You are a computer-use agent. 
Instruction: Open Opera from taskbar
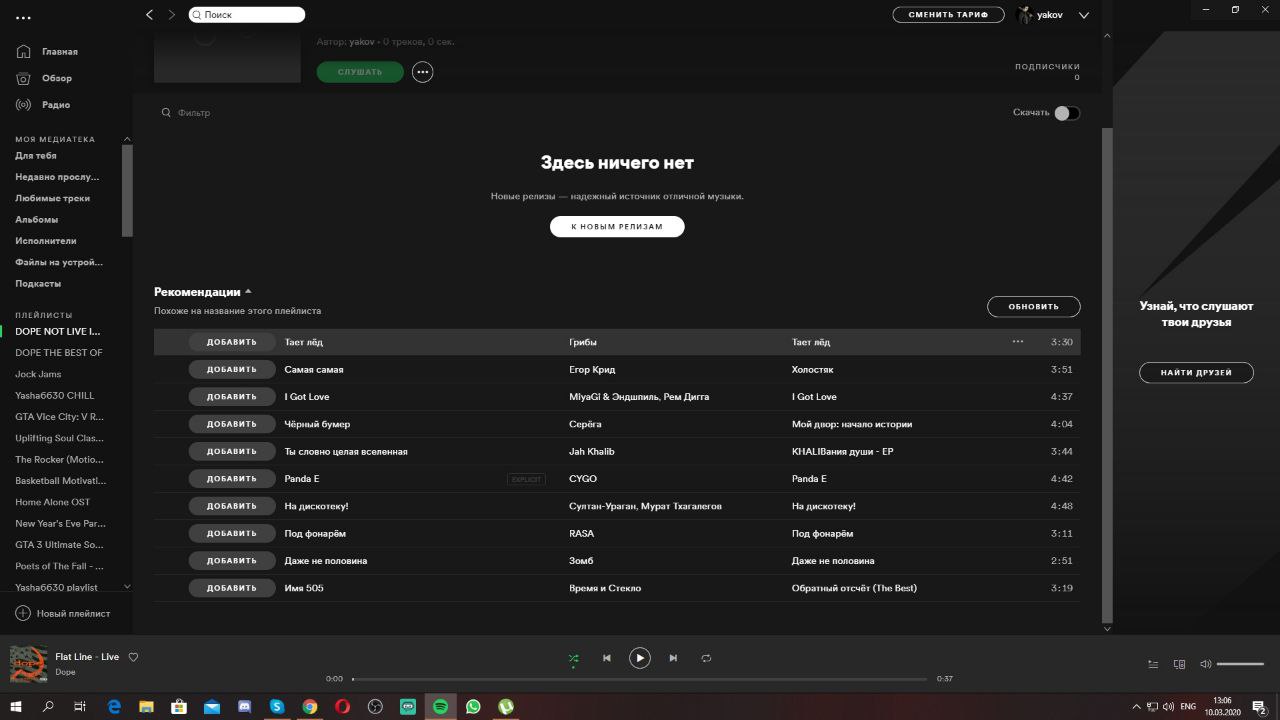pyautogui.click(x=342, y=706)
